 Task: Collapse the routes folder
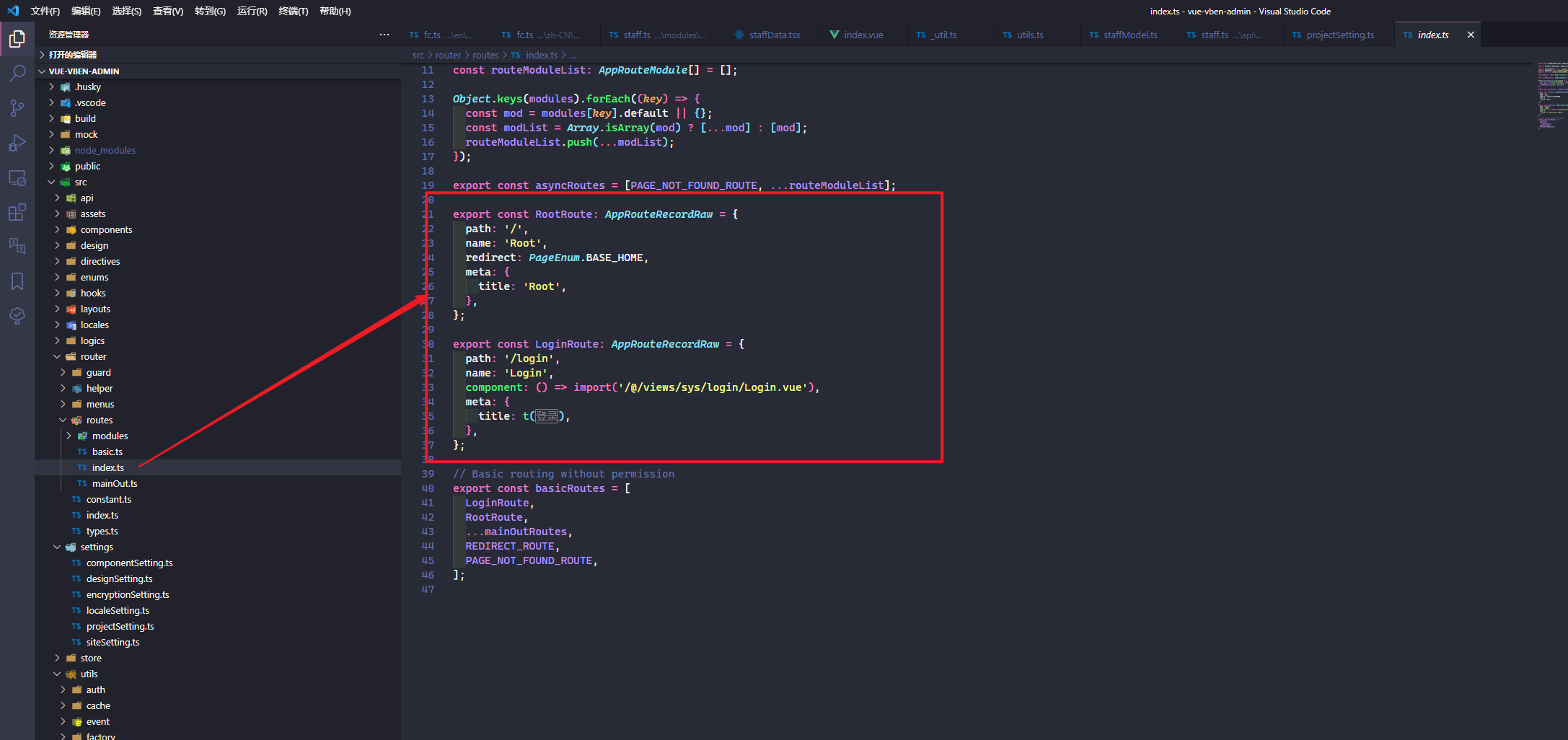(63, 420)
